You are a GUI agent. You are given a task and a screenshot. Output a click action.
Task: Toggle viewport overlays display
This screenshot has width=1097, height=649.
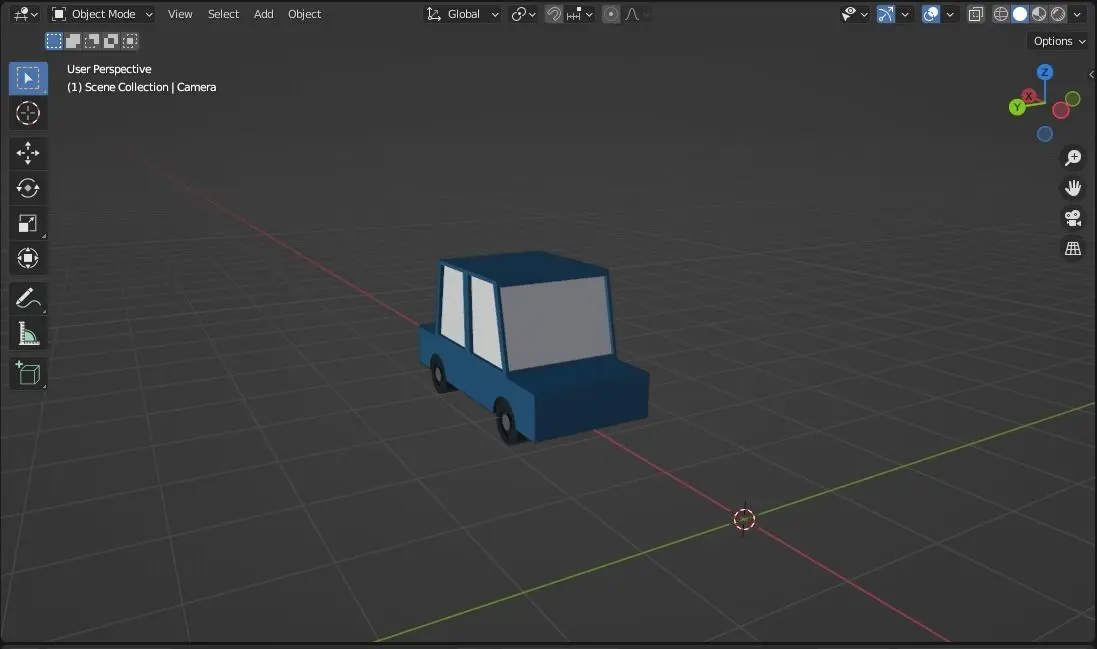930,14
